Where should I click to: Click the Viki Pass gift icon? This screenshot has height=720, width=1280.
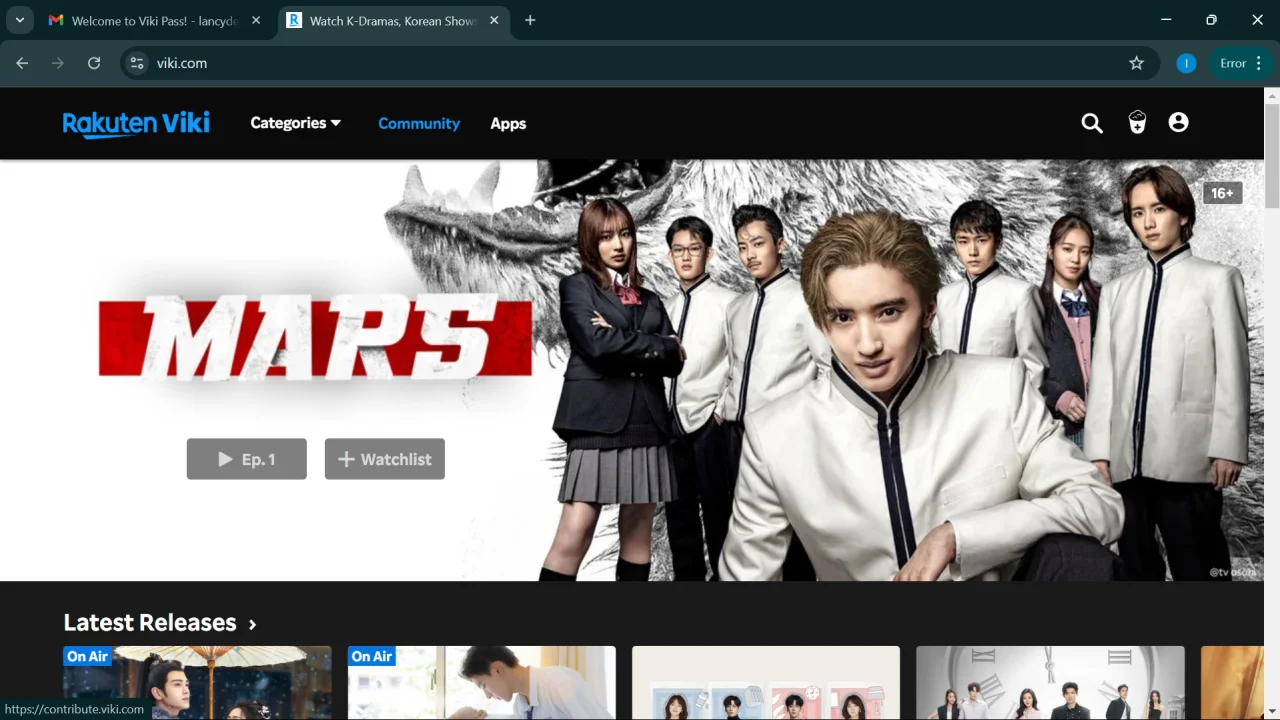[1137, 123]
